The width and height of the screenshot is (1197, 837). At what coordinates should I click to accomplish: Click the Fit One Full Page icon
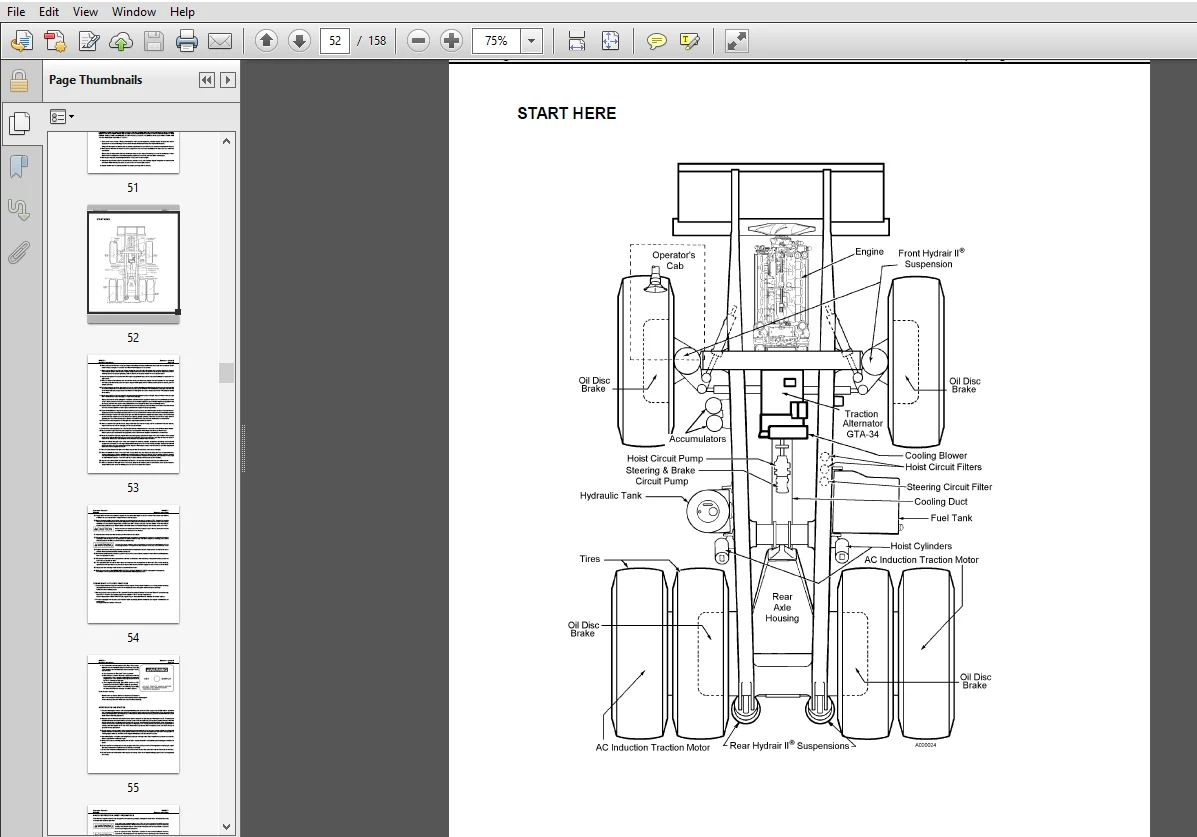tap(610, 41)
